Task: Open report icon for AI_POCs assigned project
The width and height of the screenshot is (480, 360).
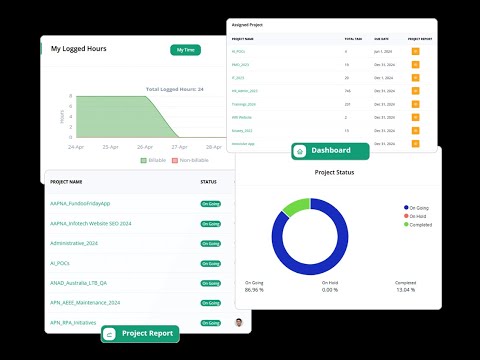Action: click(415, 51)
